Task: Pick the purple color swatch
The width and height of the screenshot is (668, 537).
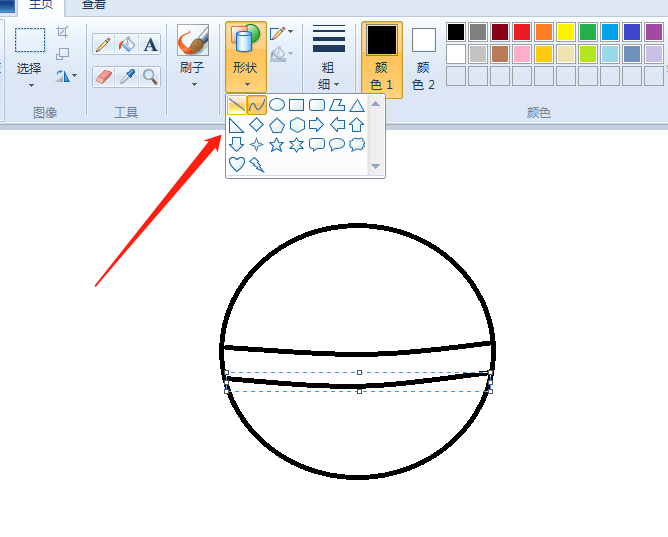Action: [x=654, y=32]
